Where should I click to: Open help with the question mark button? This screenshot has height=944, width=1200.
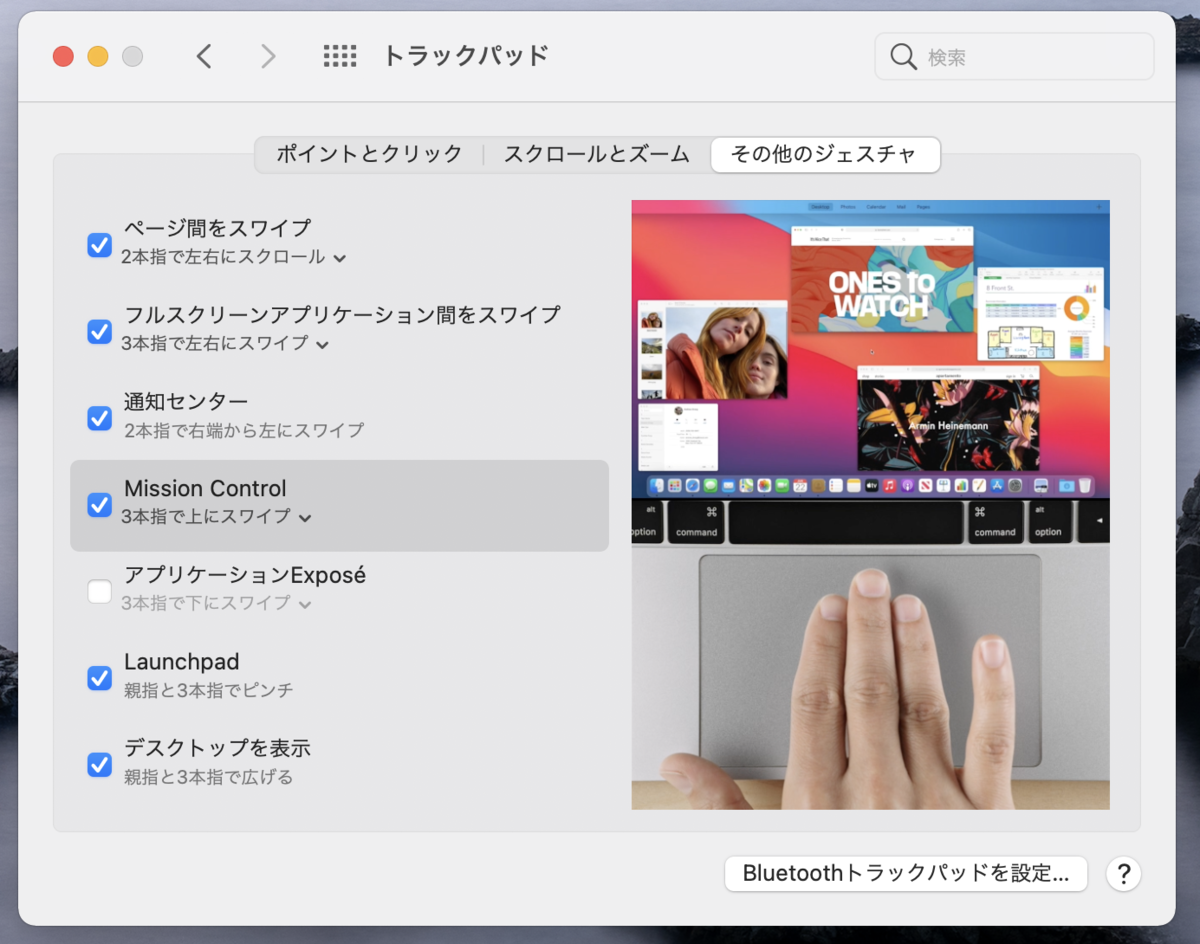pyautogui.click(x=1123, y=873)
